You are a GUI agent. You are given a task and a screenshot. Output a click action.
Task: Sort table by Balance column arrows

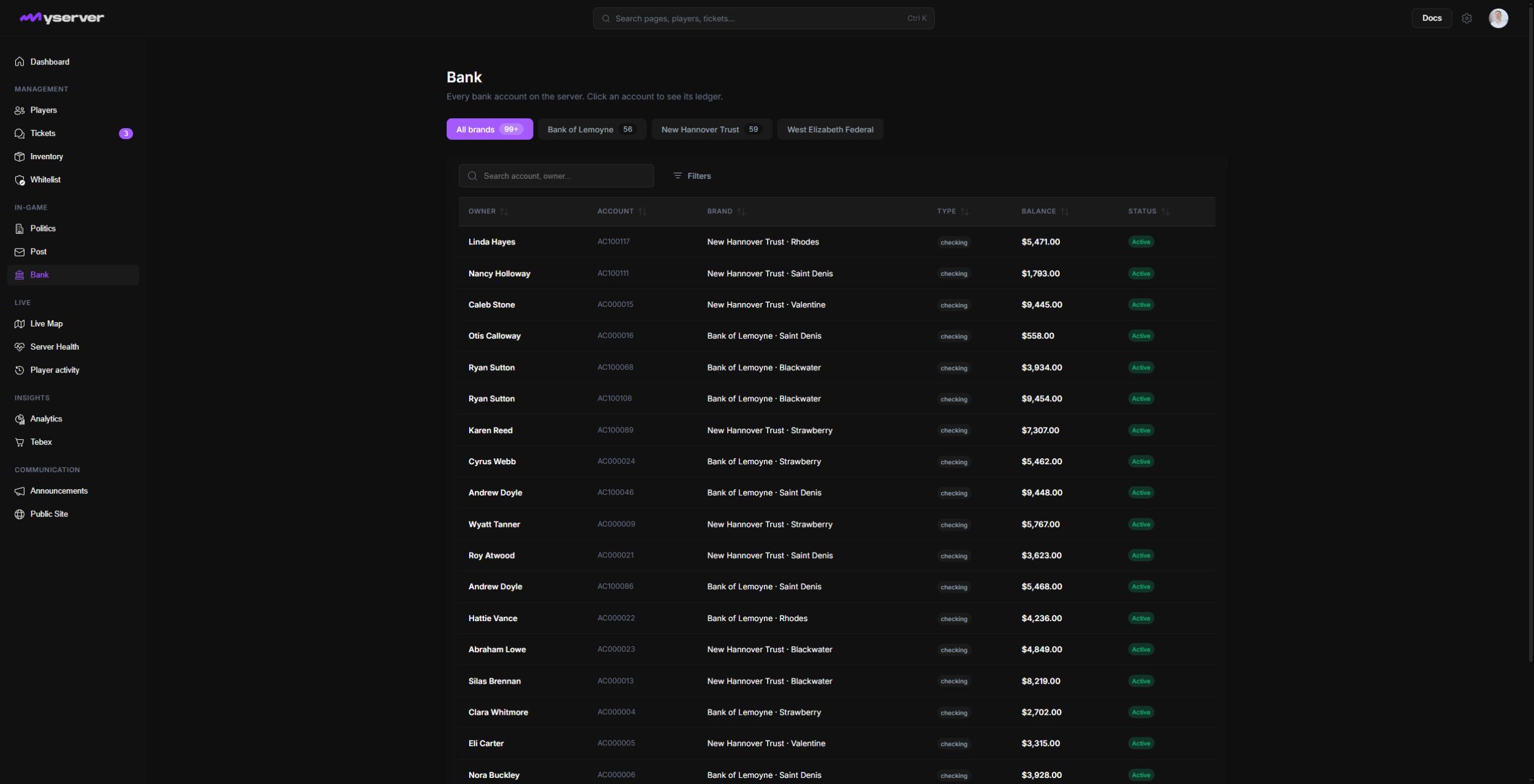(x=1065, y=211)
